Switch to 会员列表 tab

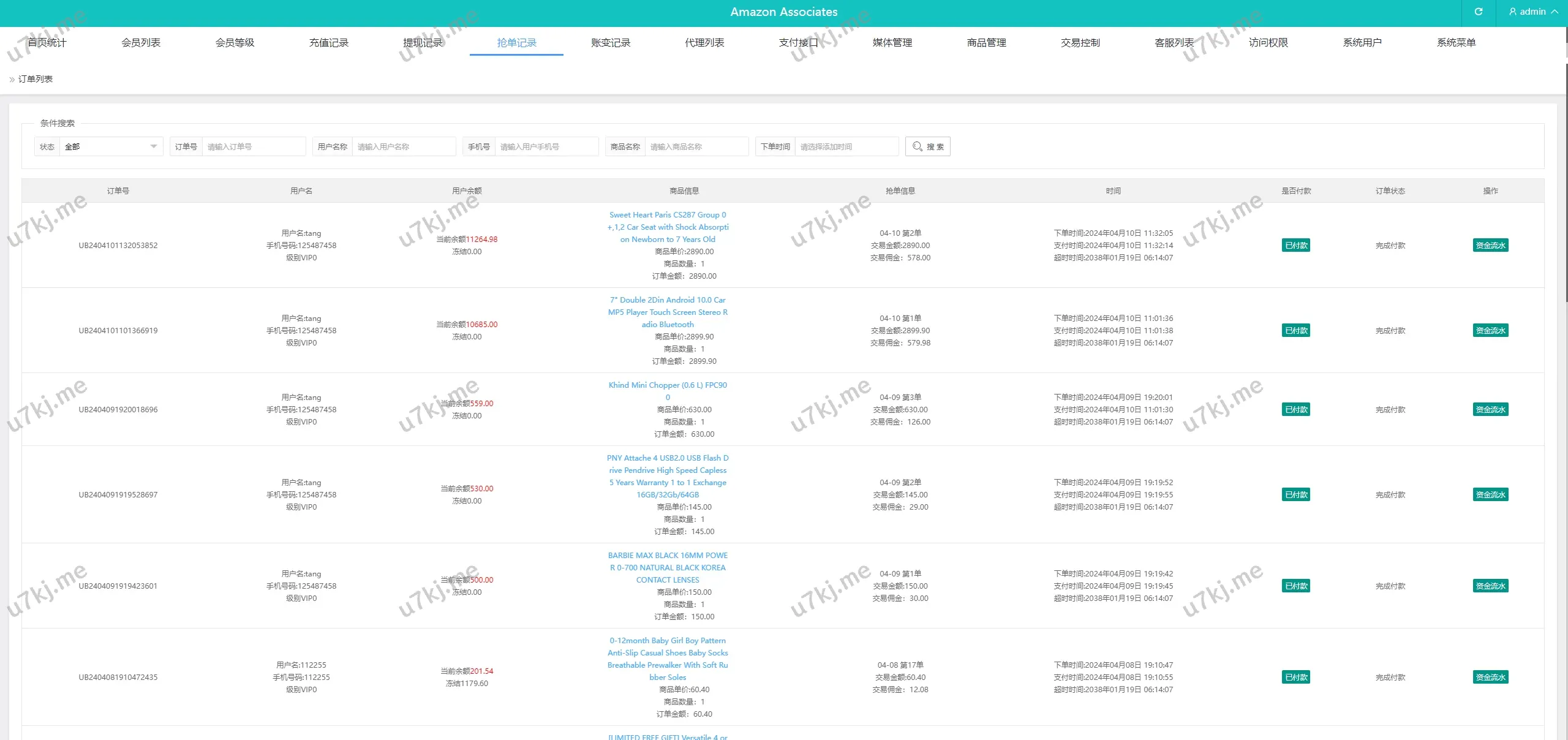point(141,42)
